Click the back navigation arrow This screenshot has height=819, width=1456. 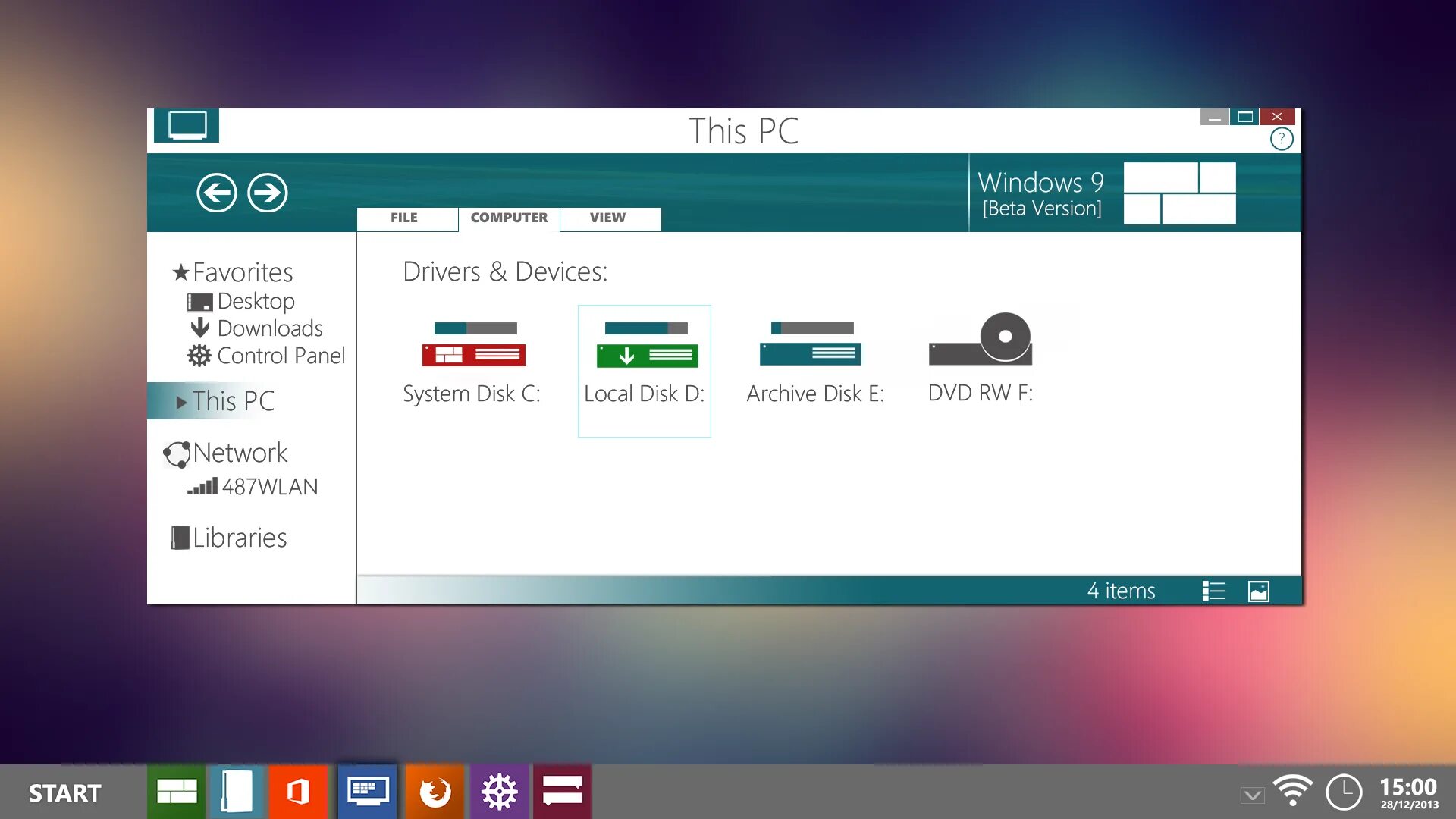tap(217, 193)
